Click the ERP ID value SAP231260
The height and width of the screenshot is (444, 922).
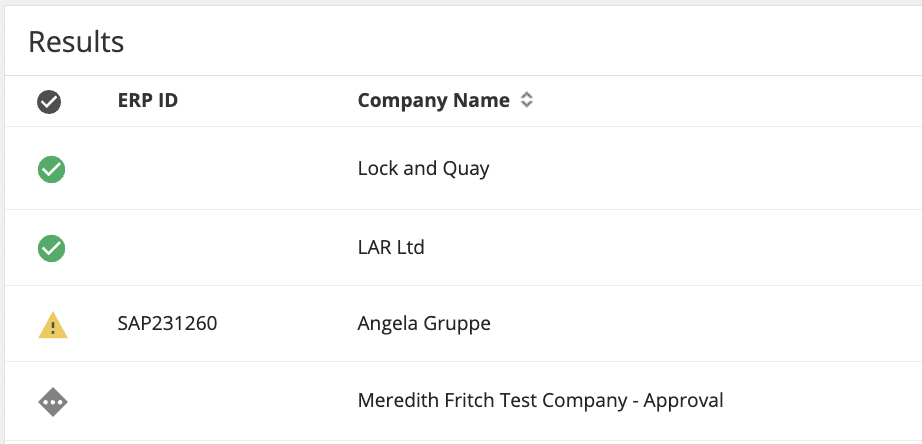[168, 324]
